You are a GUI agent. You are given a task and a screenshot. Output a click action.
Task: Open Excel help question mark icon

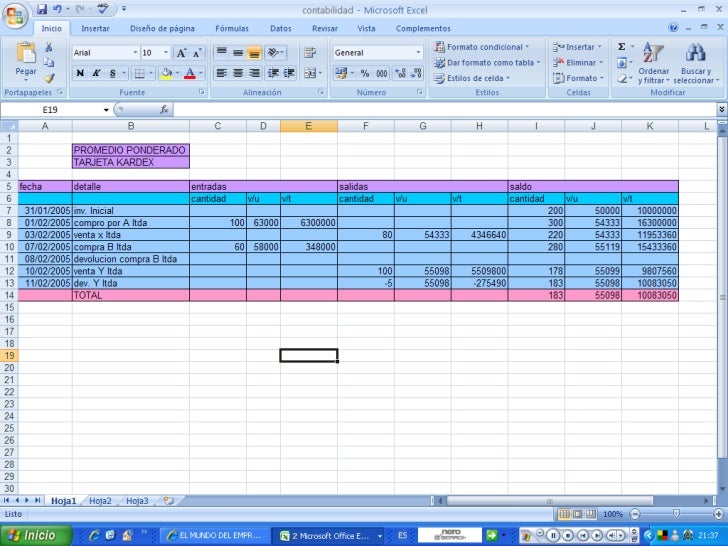[673, 27]
